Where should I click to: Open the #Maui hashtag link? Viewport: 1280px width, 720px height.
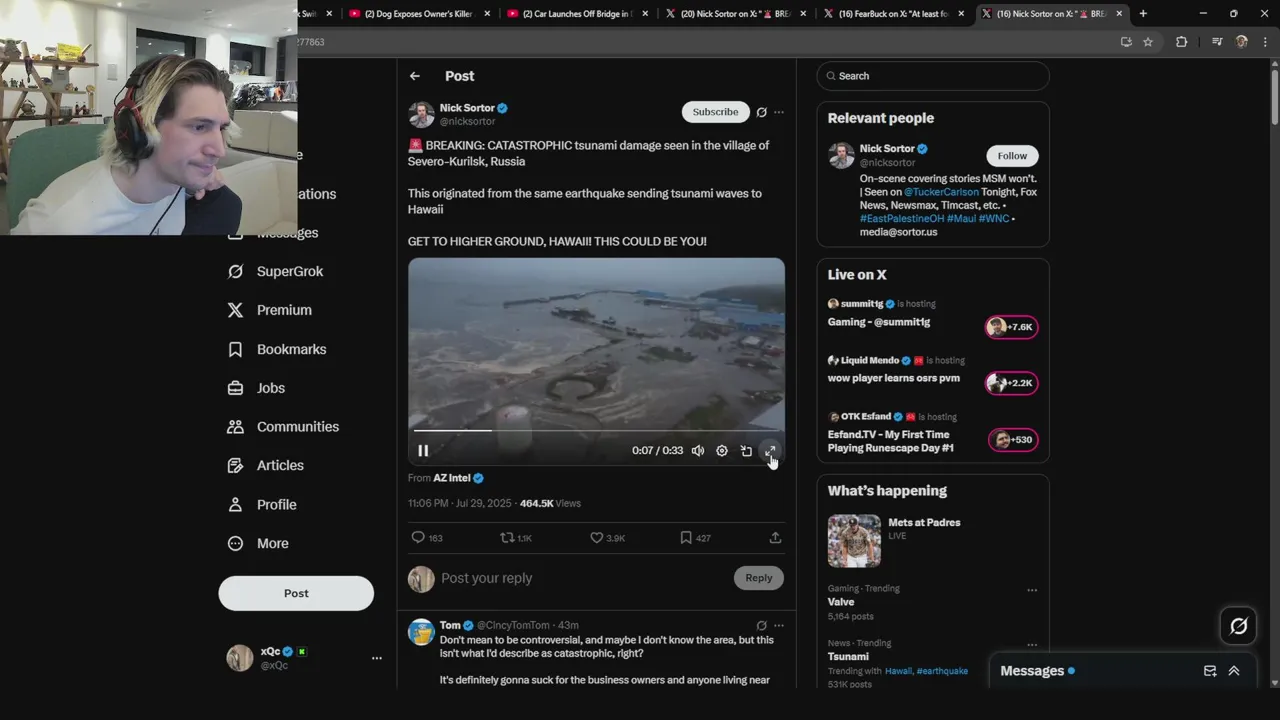pos(961,218)
